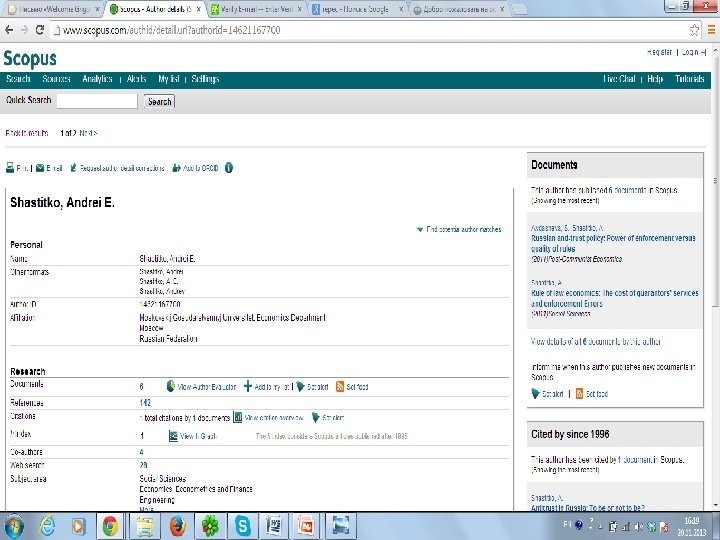Click Set feed in Documents sidebar panel
The height and width of the screenshot is (540, 720).
tap(591, 394)
